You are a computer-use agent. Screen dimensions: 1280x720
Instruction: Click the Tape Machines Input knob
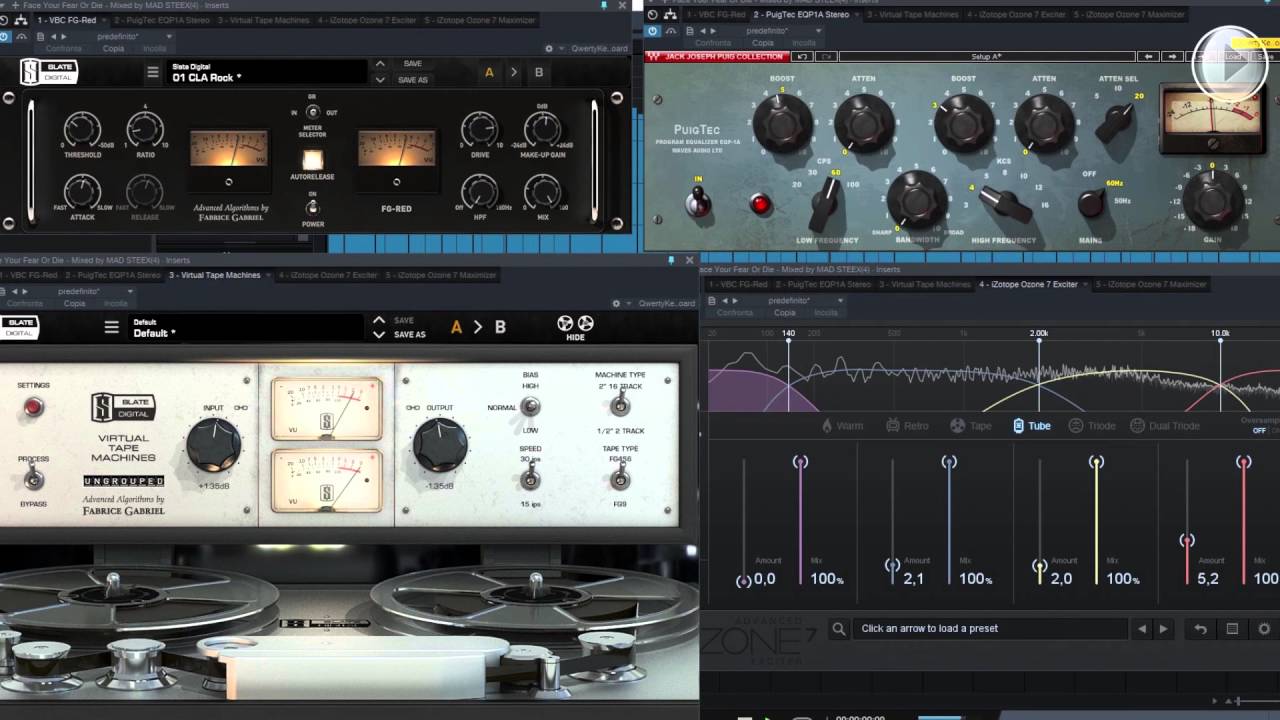(214, 445)
